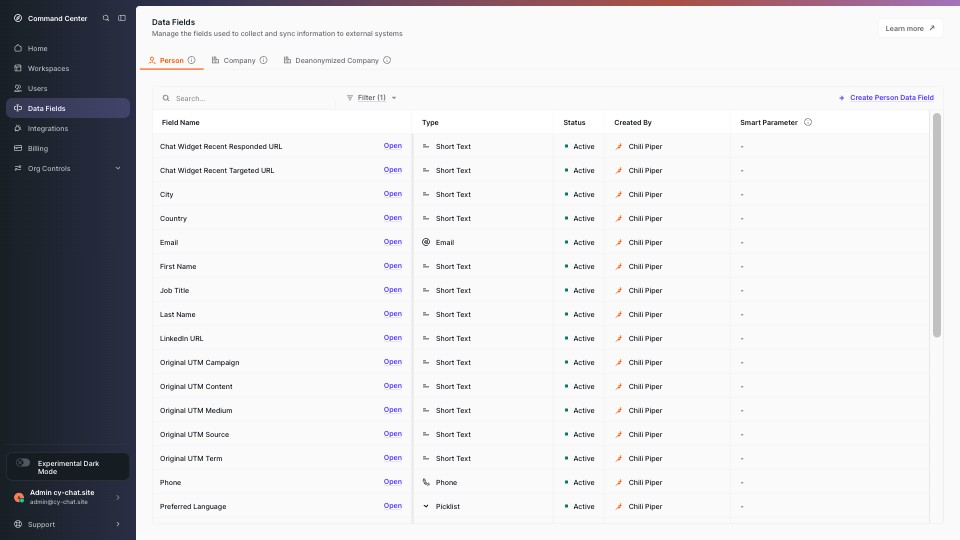
Task: Open the Filter (1) dropdown
Action: tap(372, 98)
